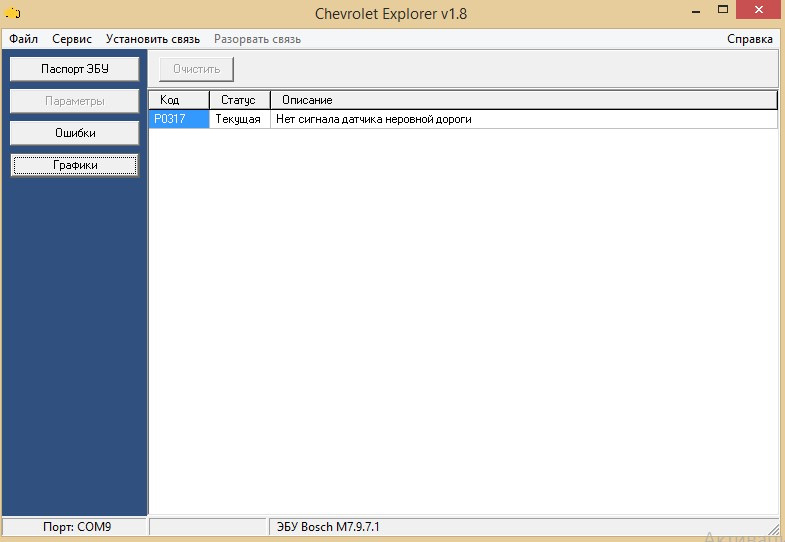Click the Параметры button
The image size is (785, 542).
point(75,101)
